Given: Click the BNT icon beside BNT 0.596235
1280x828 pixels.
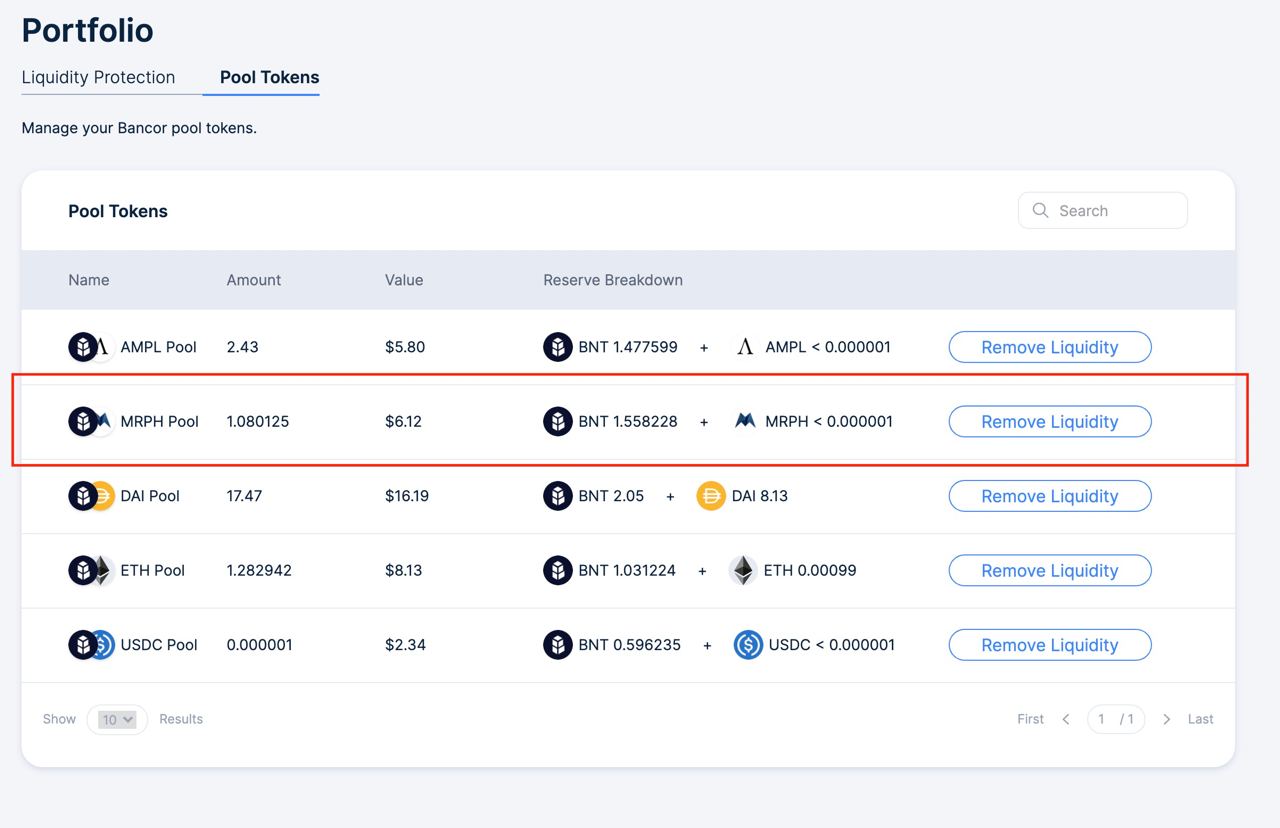Looking at the screenshot, I should pyautogui.click(x=558, y=645).
